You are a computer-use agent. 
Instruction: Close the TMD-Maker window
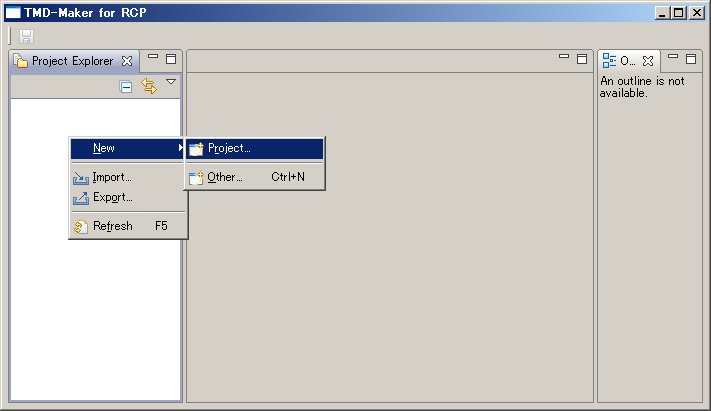[x=696, y=13]
